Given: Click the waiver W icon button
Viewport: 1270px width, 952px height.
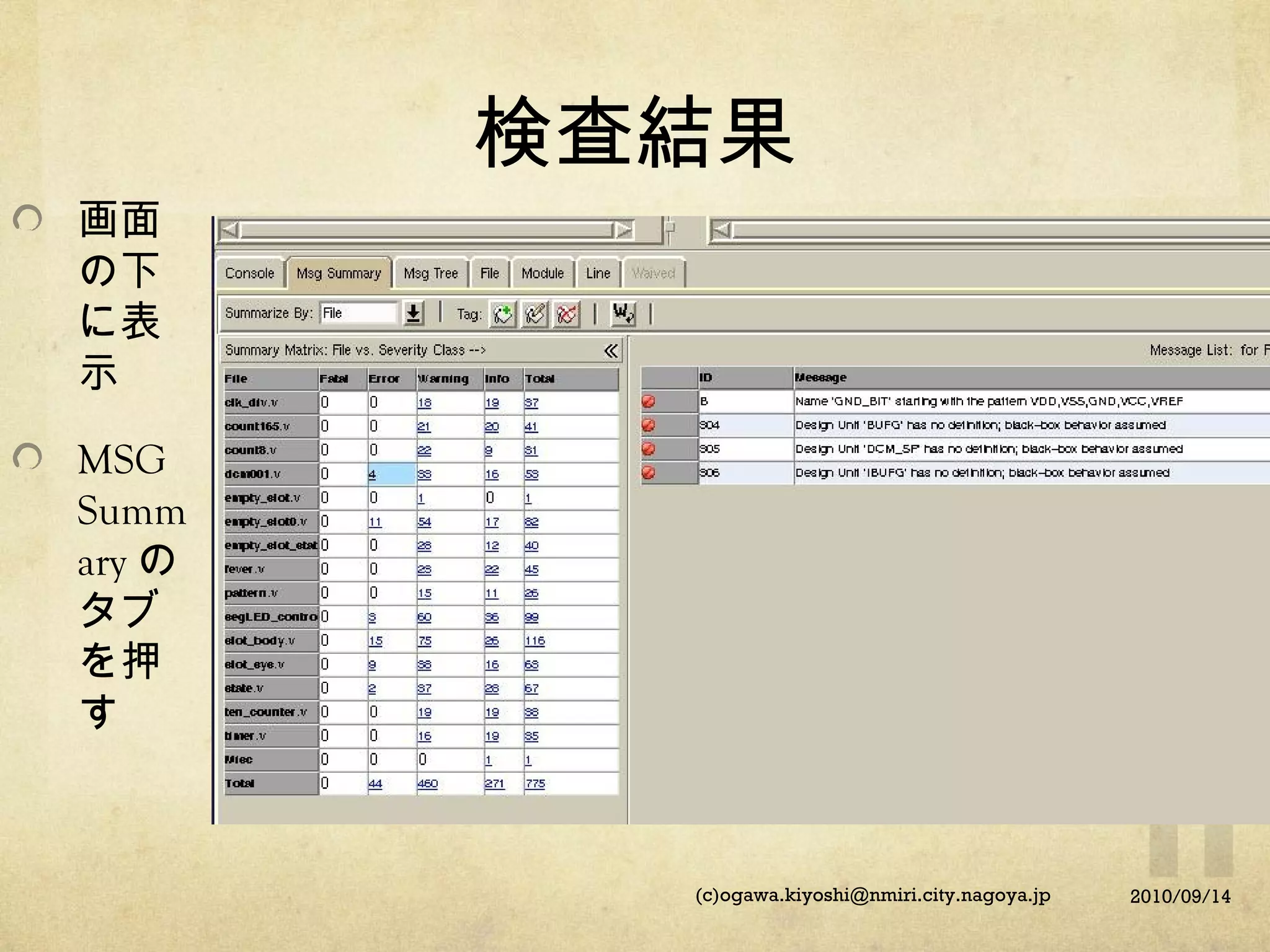Looking at the screenshot, I should (x=623, y=314).
